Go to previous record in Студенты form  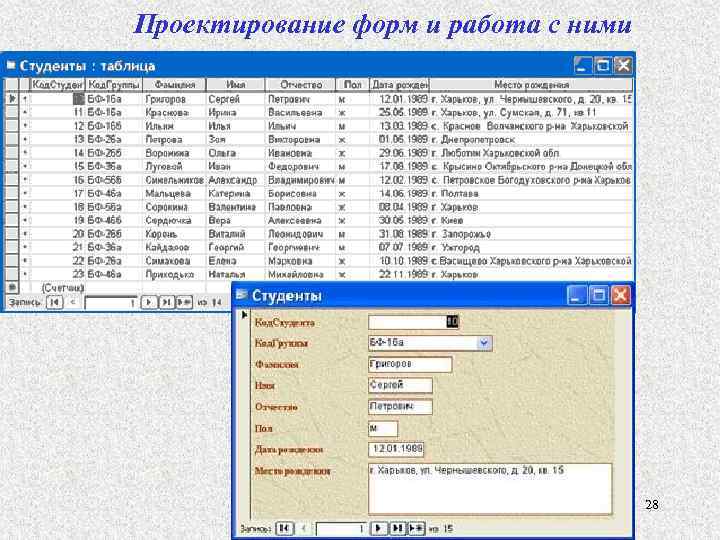tap(304, 528)
